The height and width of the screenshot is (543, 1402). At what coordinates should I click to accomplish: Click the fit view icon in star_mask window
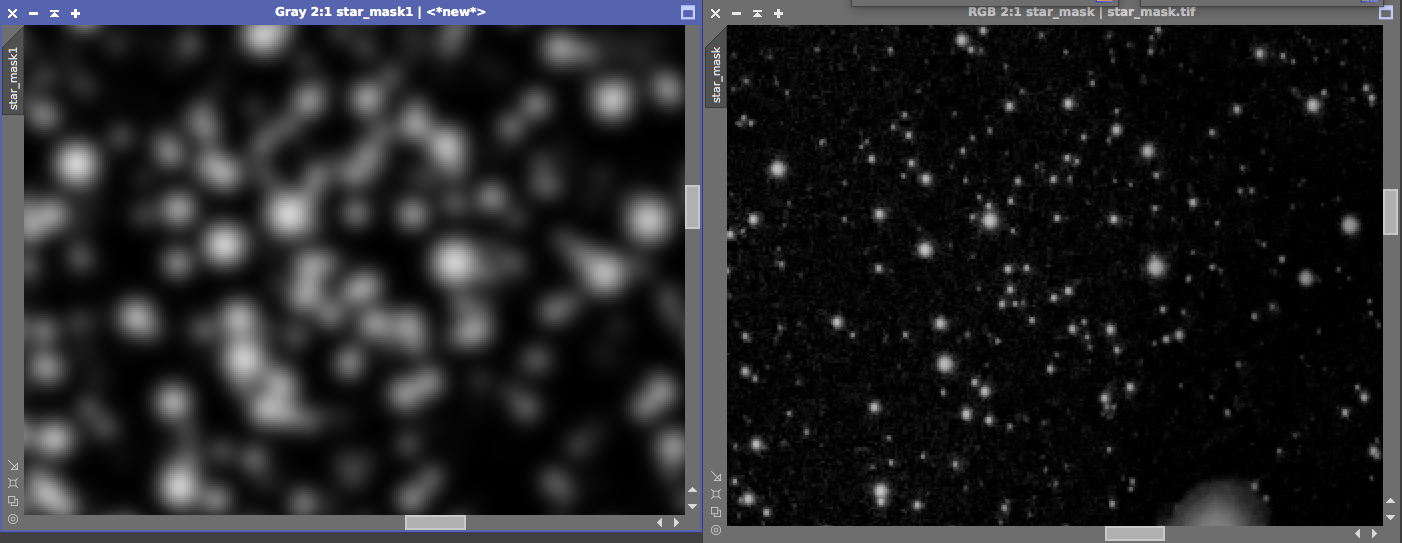click(x=715, y=494)
